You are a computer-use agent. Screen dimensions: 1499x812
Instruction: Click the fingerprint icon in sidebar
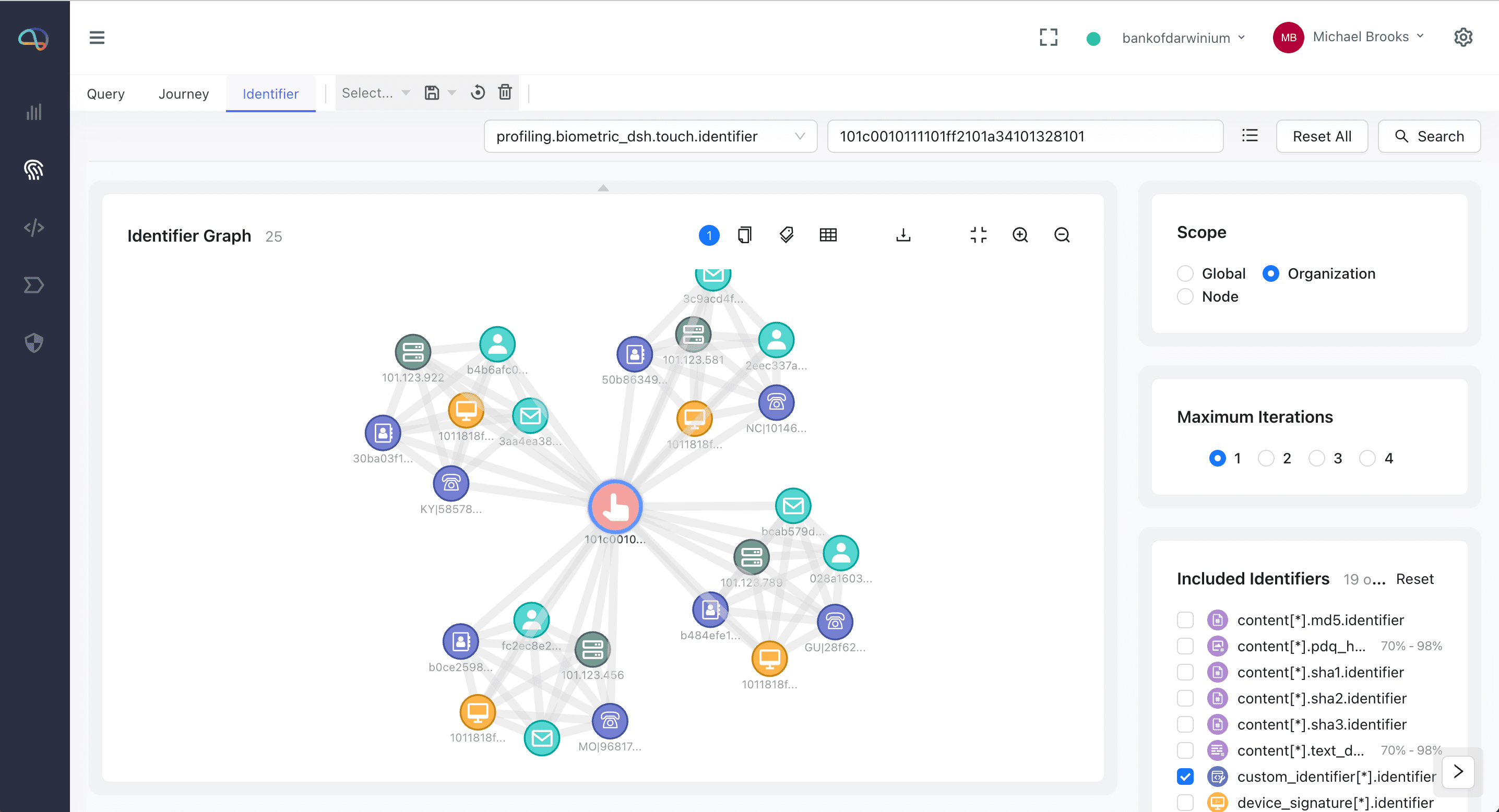point(34,169)
